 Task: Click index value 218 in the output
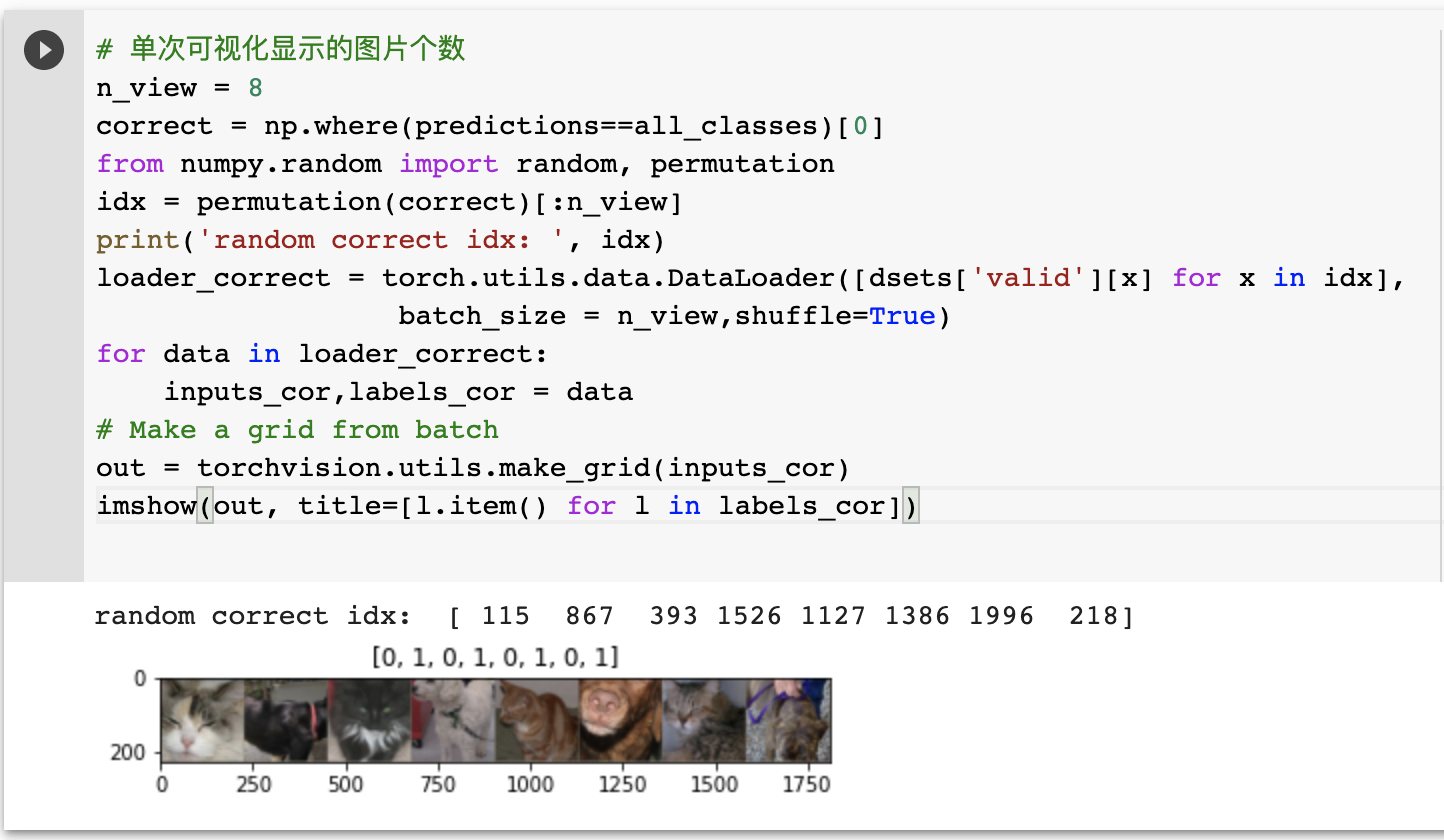[1093, 615]
